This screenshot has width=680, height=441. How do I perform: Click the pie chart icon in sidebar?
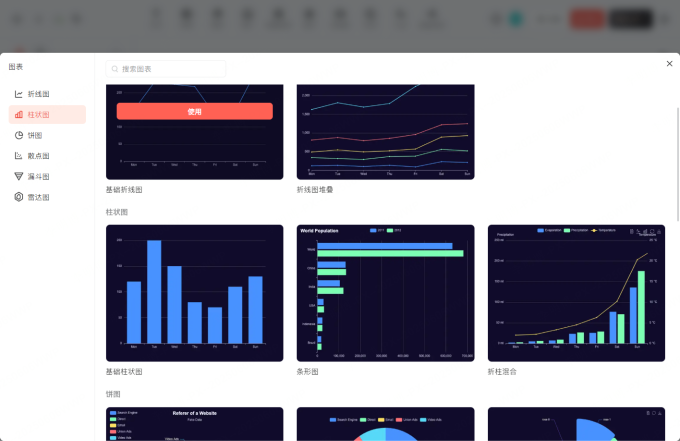[19, 135]
